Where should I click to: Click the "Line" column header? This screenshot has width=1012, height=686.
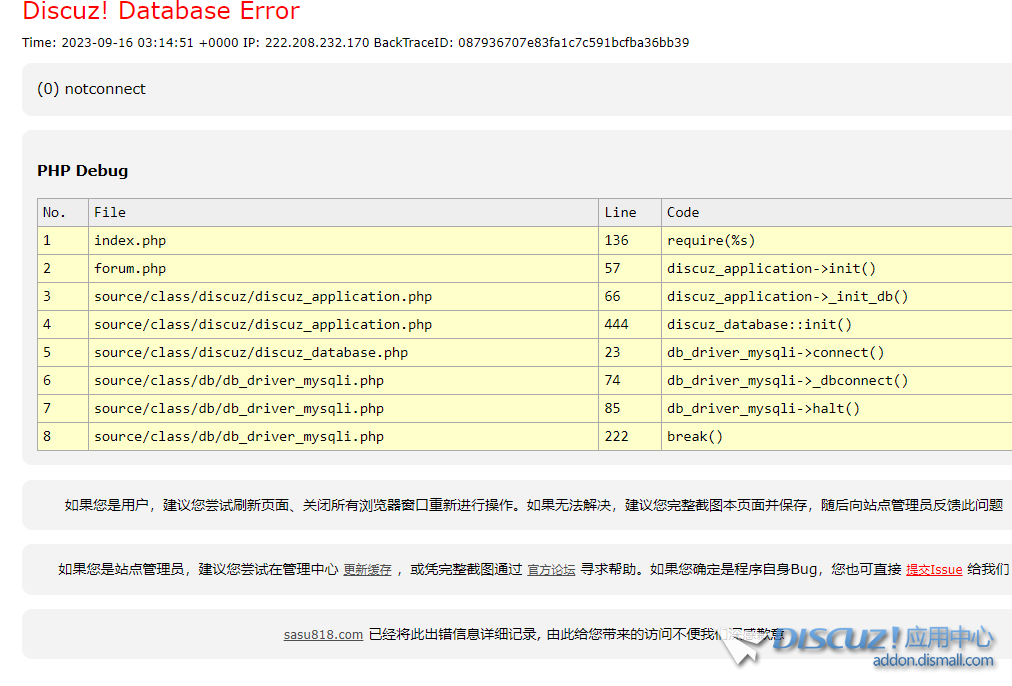(630, 212)
